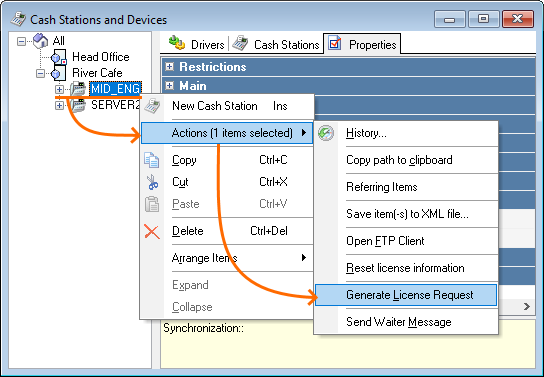Click the Cash Stations tab register icon
The image size is (544, 377).
(x=240, y=43)
